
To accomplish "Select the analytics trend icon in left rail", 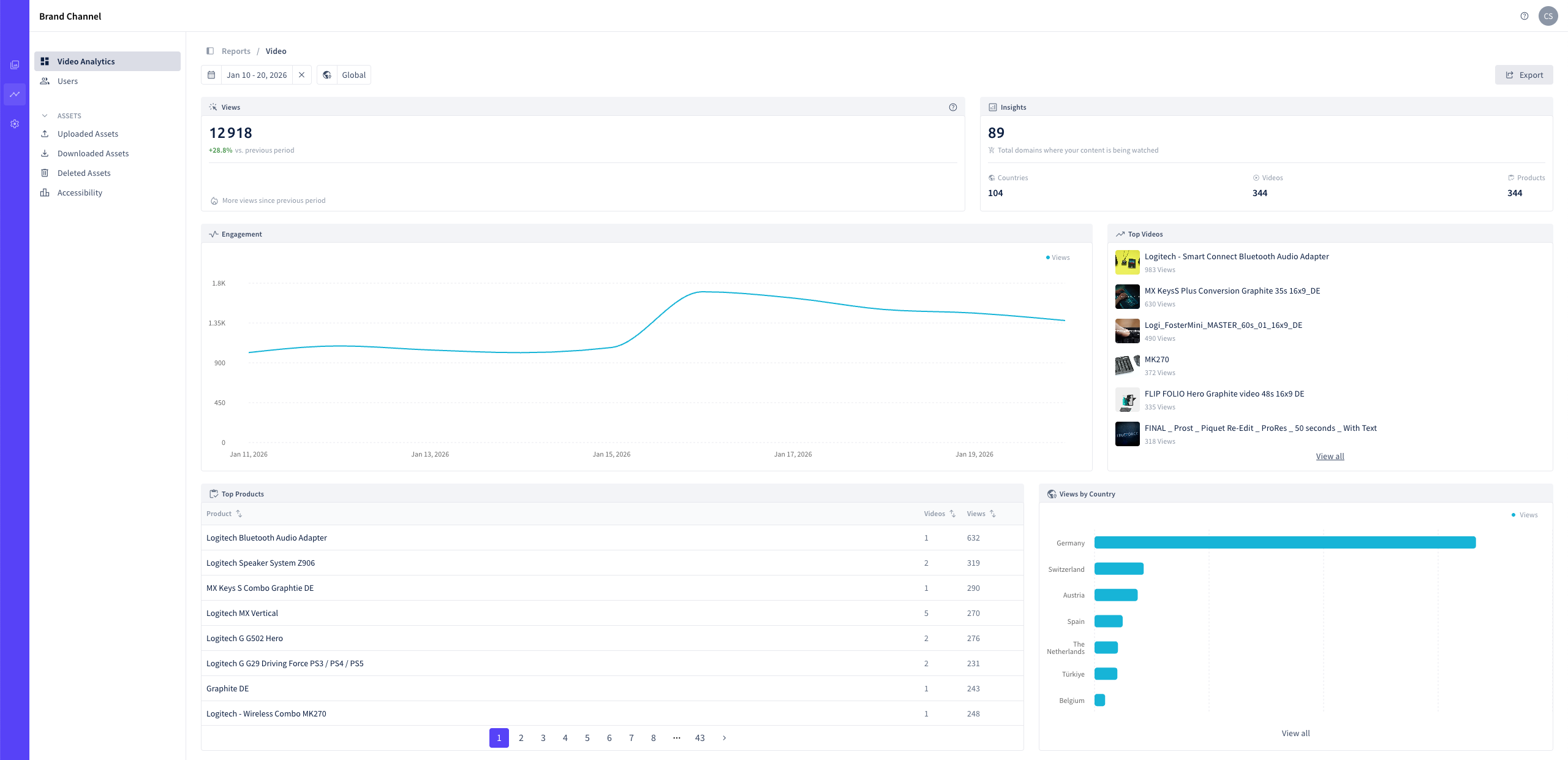I will (15, 94).
